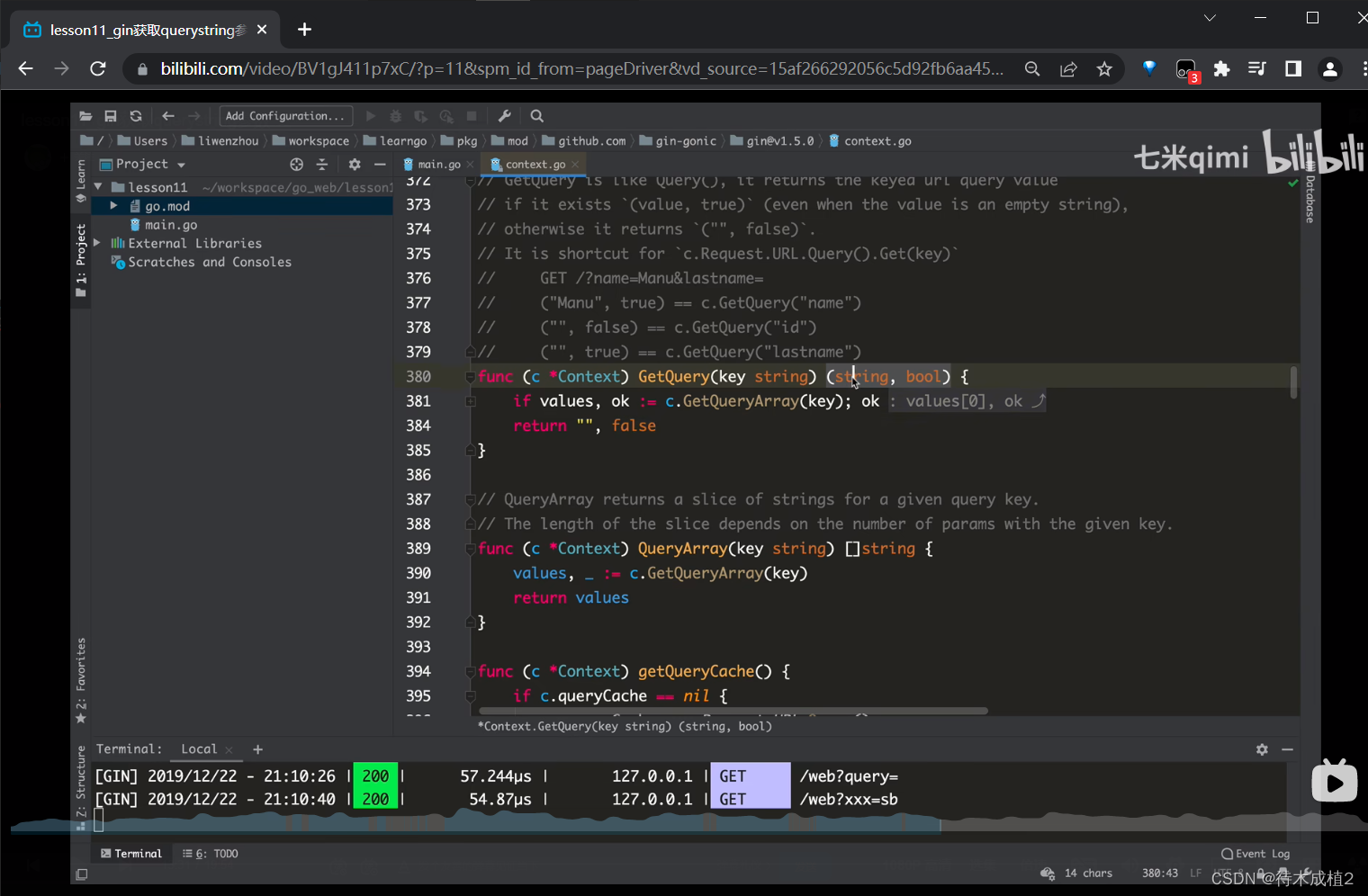
Task: Click the locate target icon in Project panel
Action: pyautogui.click(x=297, y=165)
